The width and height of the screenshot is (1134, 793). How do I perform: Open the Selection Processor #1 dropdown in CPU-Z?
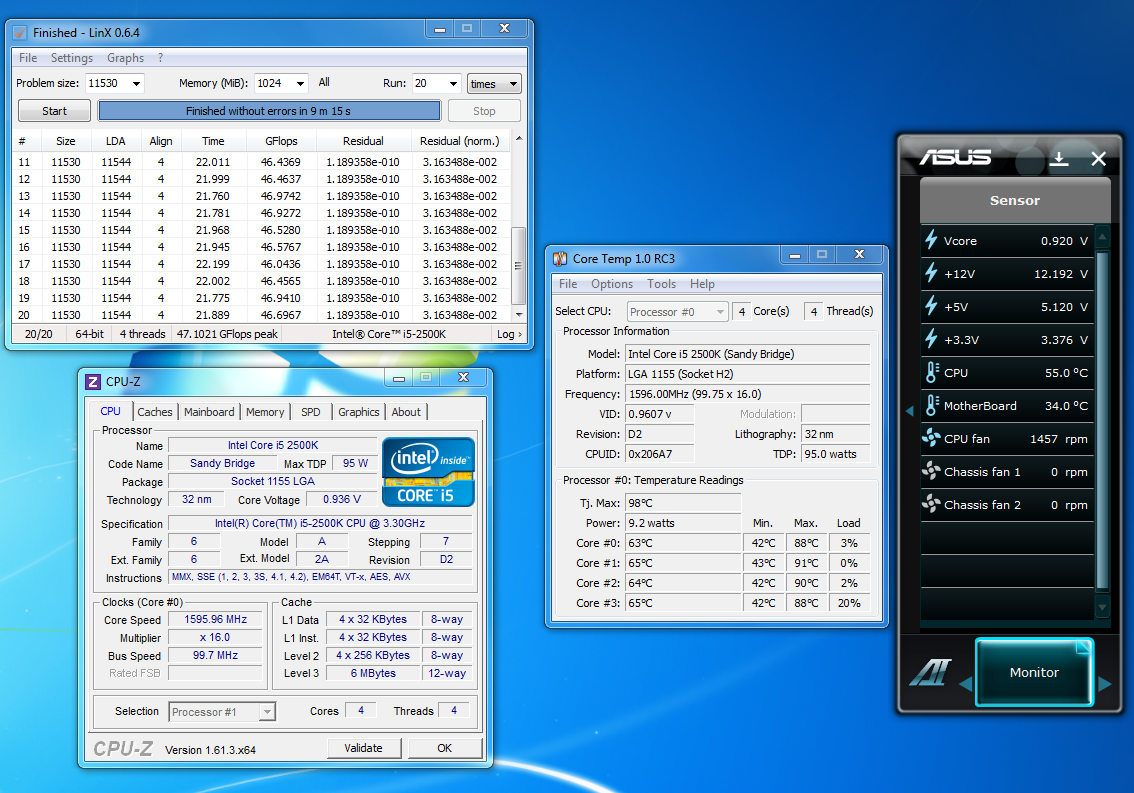(x=268, y=712)
